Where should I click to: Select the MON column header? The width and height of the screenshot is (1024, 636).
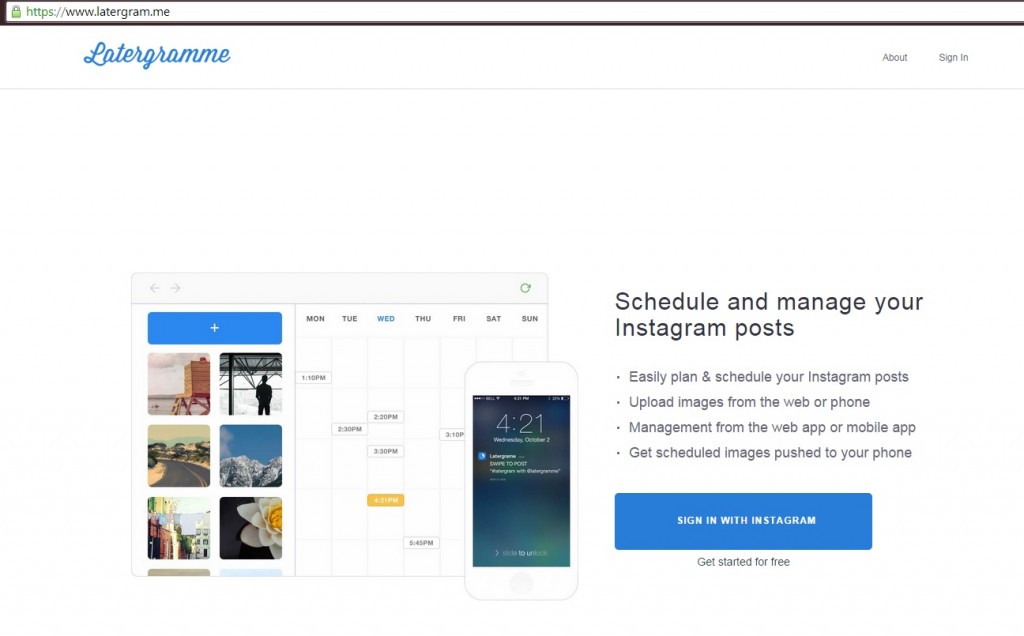pos(315,319)
